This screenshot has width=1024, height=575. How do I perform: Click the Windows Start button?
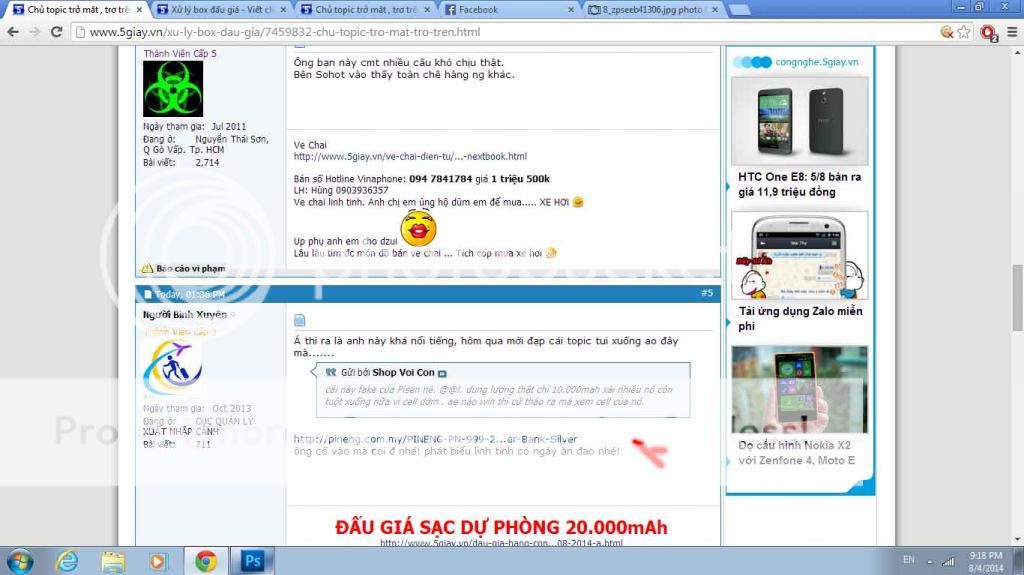click(20, 561)
